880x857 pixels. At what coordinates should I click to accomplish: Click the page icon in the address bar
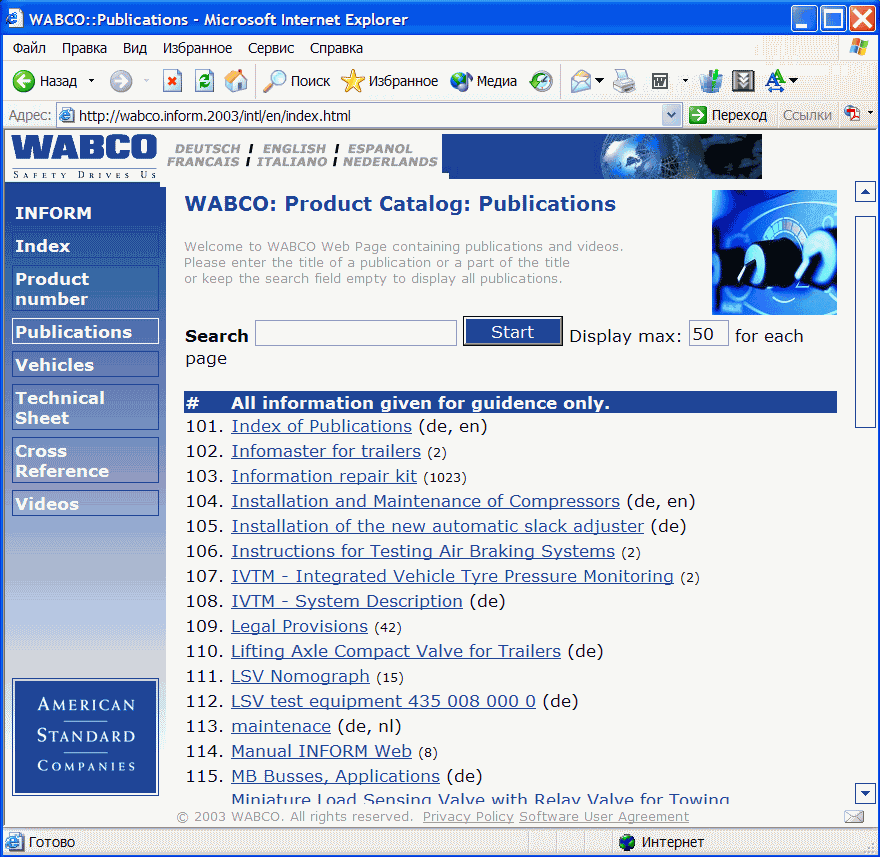67,115
